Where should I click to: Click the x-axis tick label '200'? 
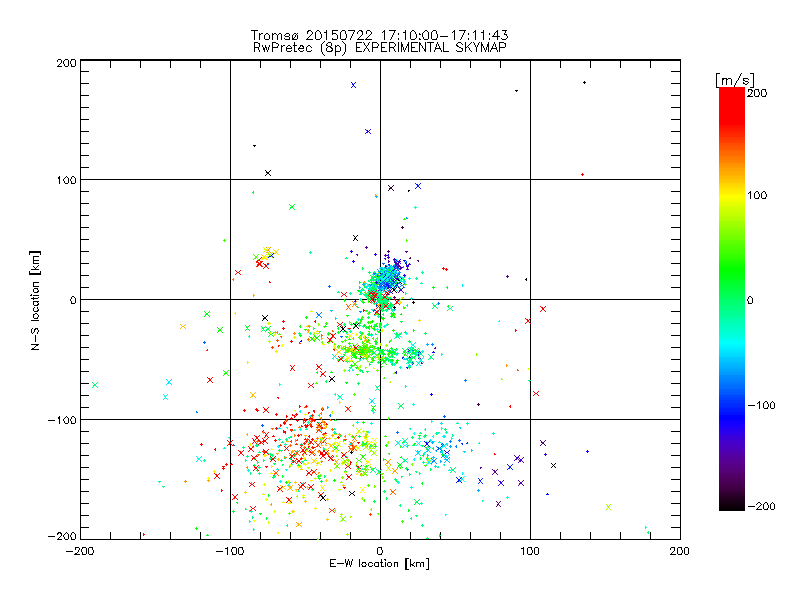pyautogui.click(x=680, y=551)
